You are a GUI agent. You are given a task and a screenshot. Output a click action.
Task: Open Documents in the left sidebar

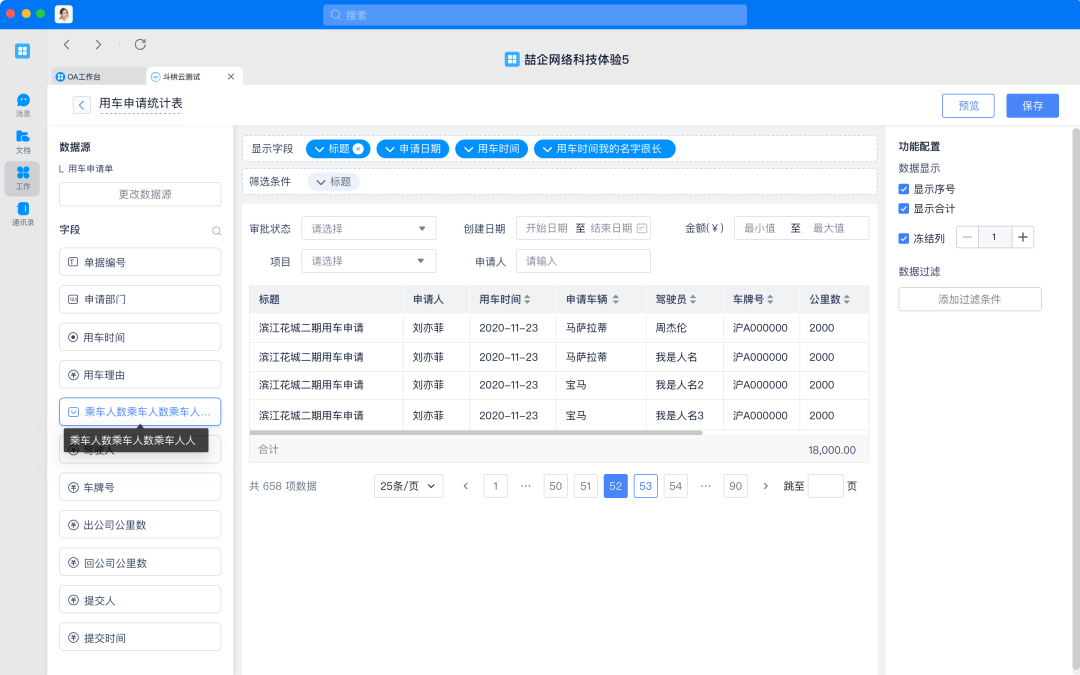23,140
